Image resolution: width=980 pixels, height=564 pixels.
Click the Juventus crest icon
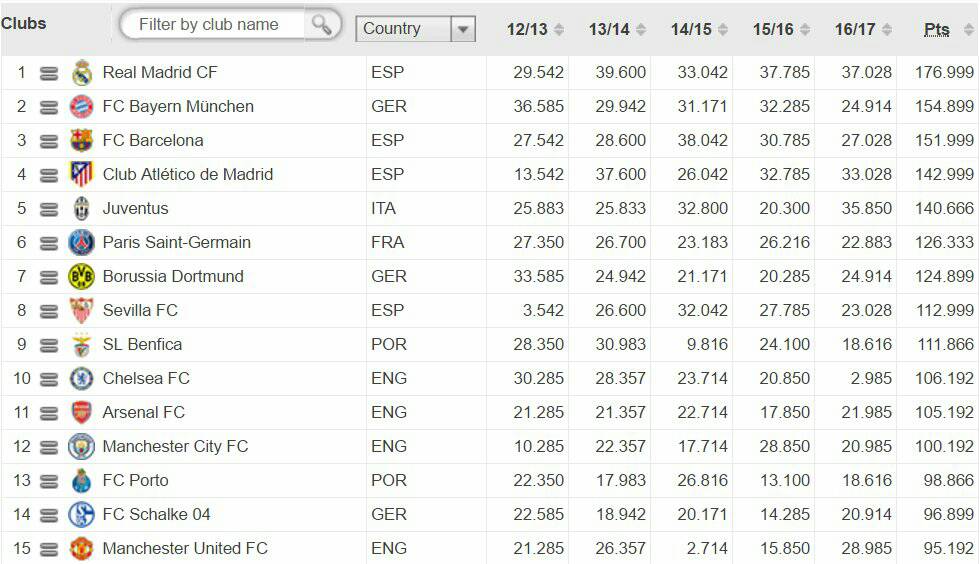(x=82, y=209)
